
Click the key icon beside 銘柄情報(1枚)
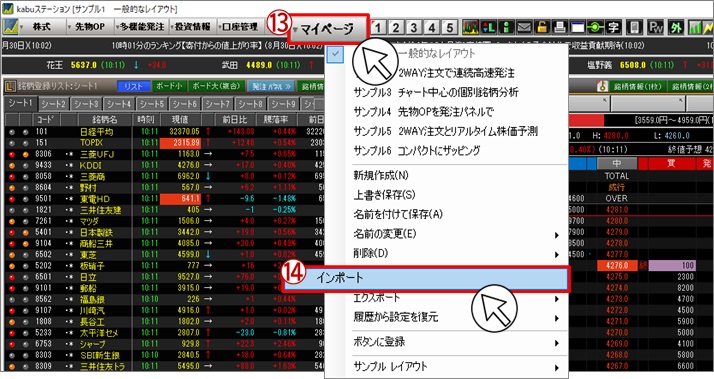coord(602,86)
